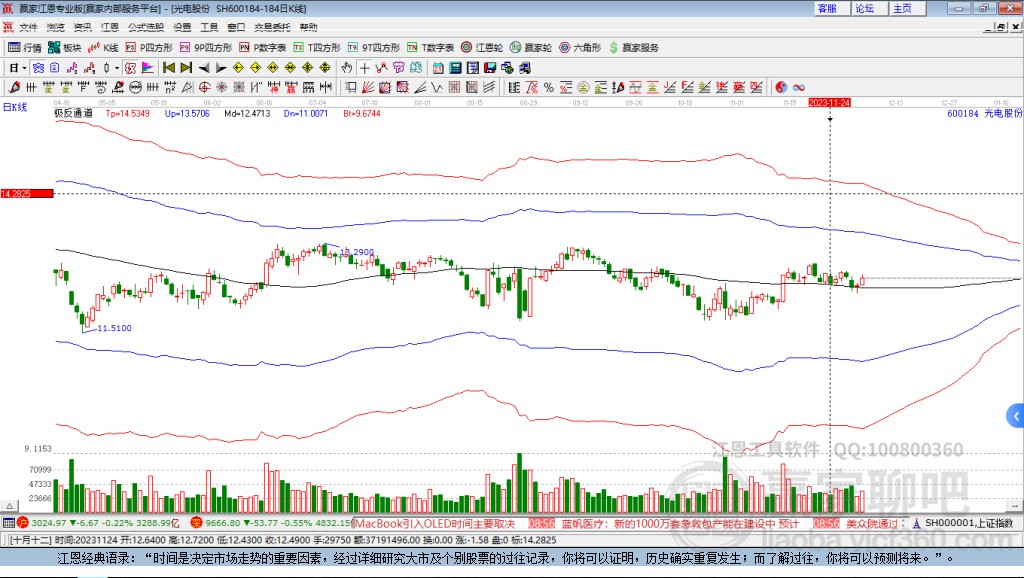Viewport: 1024px width, 578px height.
Task: Click the 客服 support button
Action: point(827,8)
